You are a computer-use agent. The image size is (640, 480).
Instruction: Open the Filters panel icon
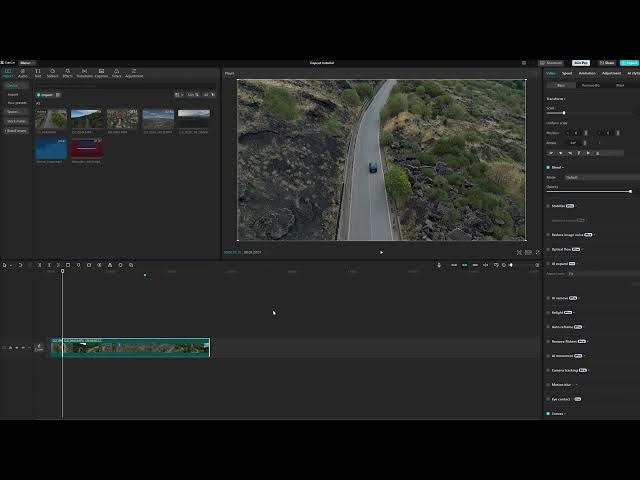click(x=116, y=73)
